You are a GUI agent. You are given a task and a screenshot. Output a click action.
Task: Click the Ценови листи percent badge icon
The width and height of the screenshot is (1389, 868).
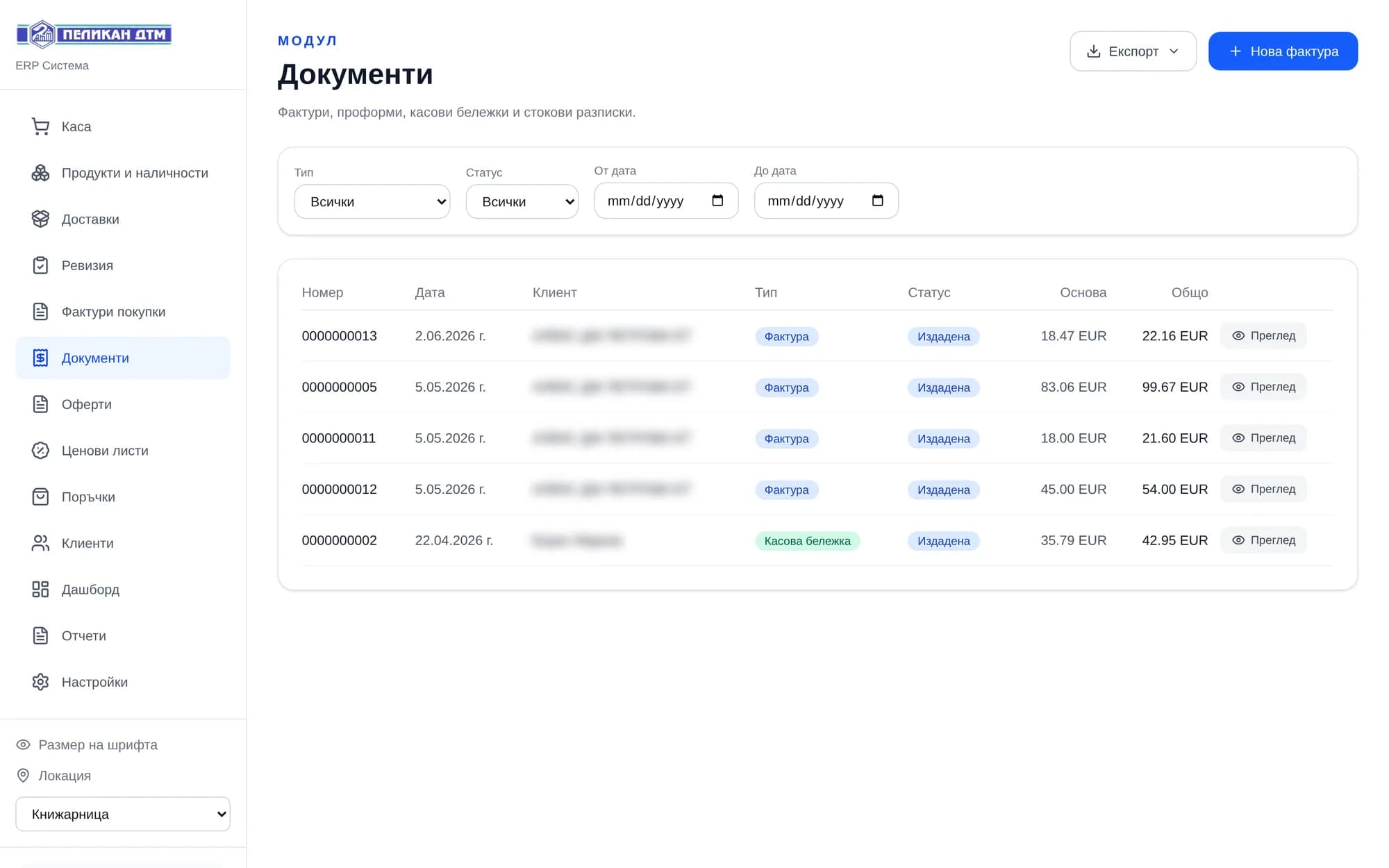point(40,451)
